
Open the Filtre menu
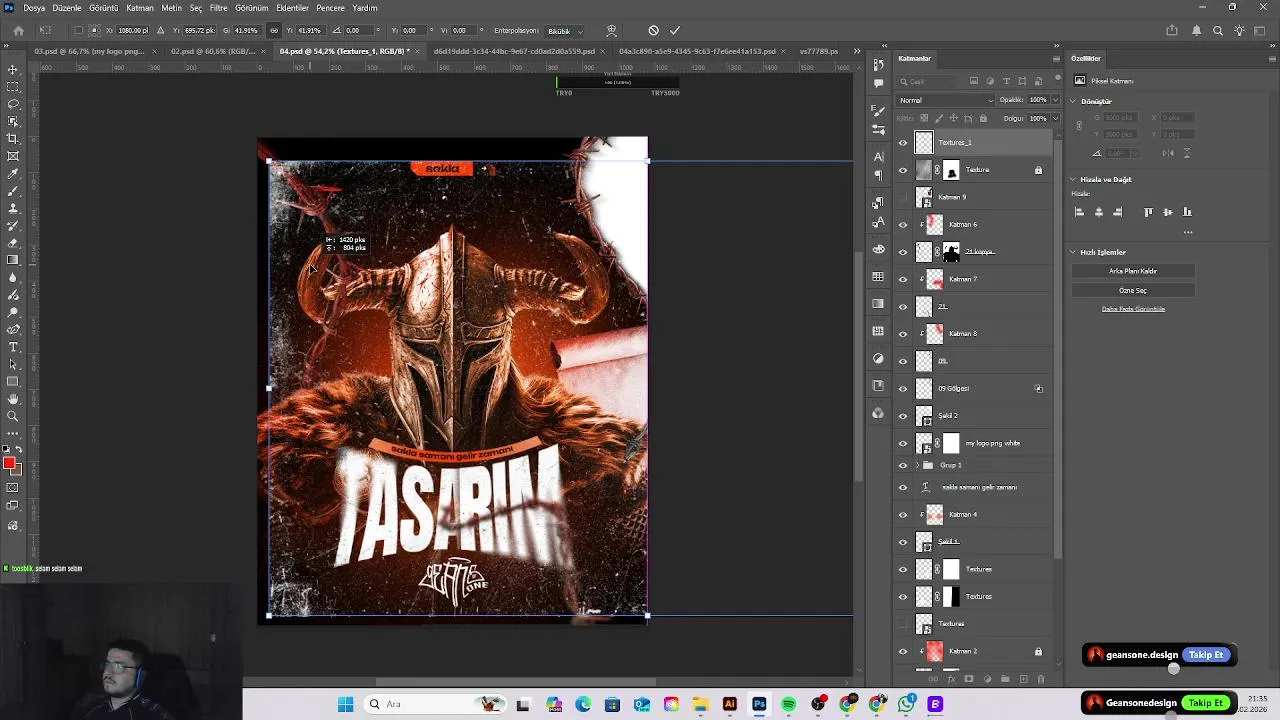218,8
